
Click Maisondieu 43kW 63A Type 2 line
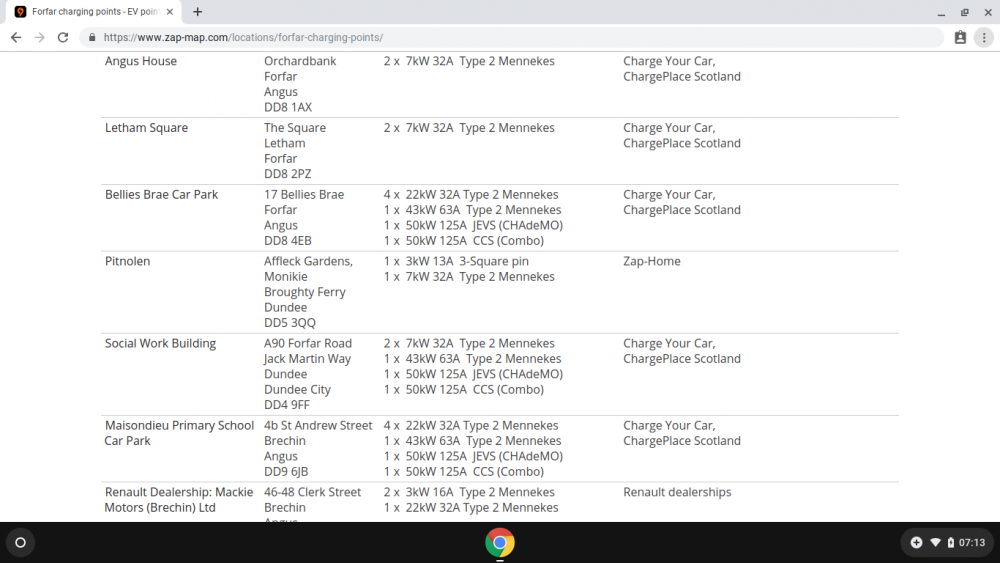click(473, 441)
